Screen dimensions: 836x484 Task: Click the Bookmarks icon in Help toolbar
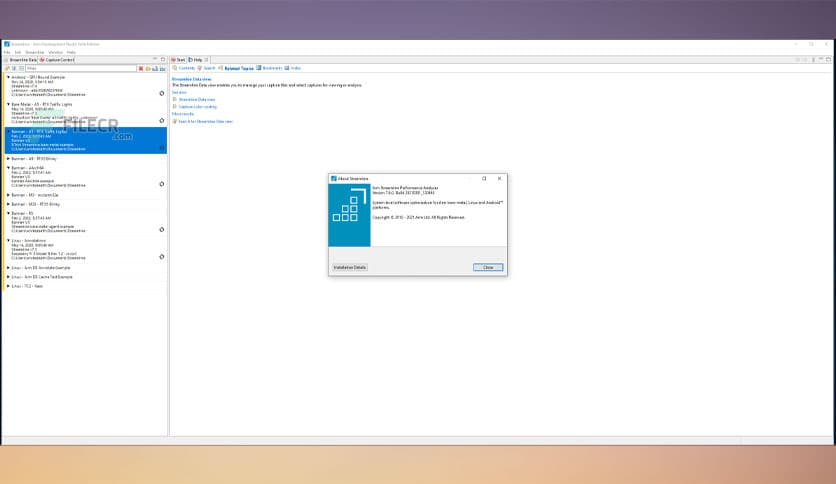(x=259, y=68)
